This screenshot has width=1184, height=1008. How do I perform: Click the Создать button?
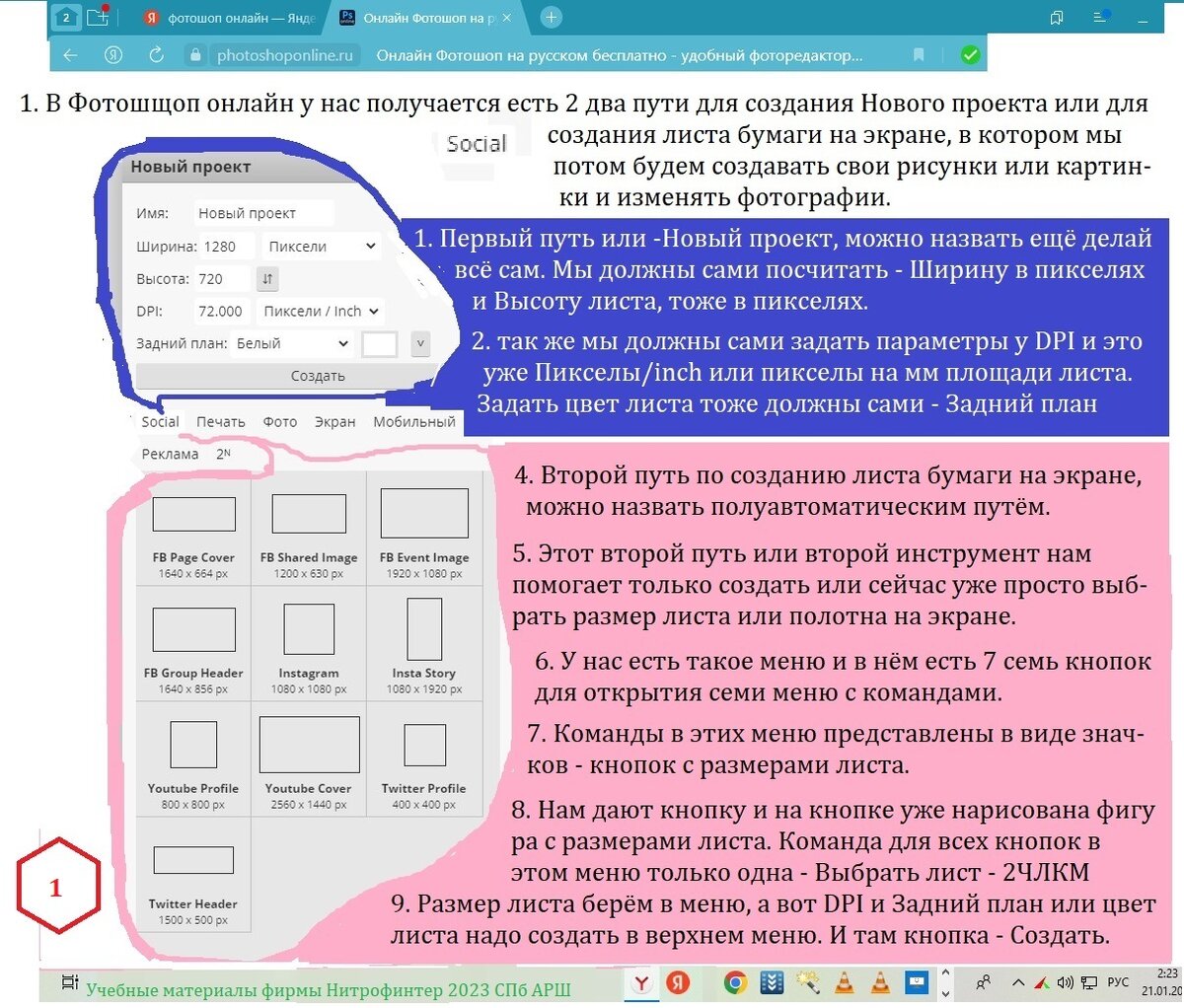318,376
